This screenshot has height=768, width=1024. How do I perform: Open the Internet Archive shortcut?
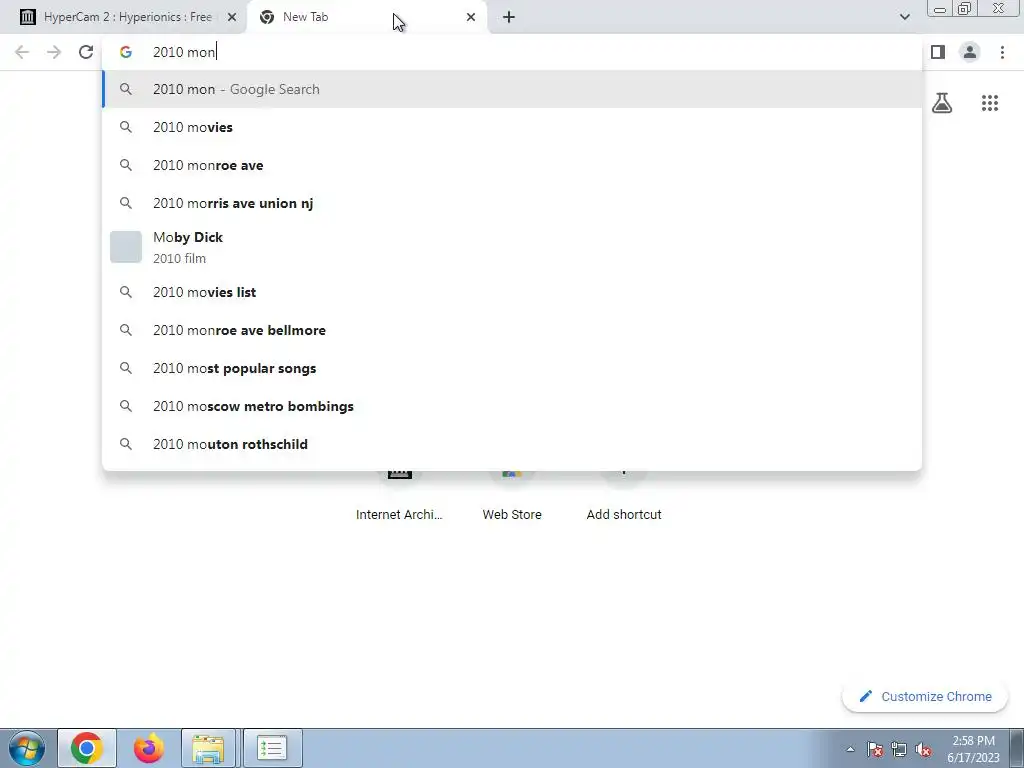click(x=399, y=496)
